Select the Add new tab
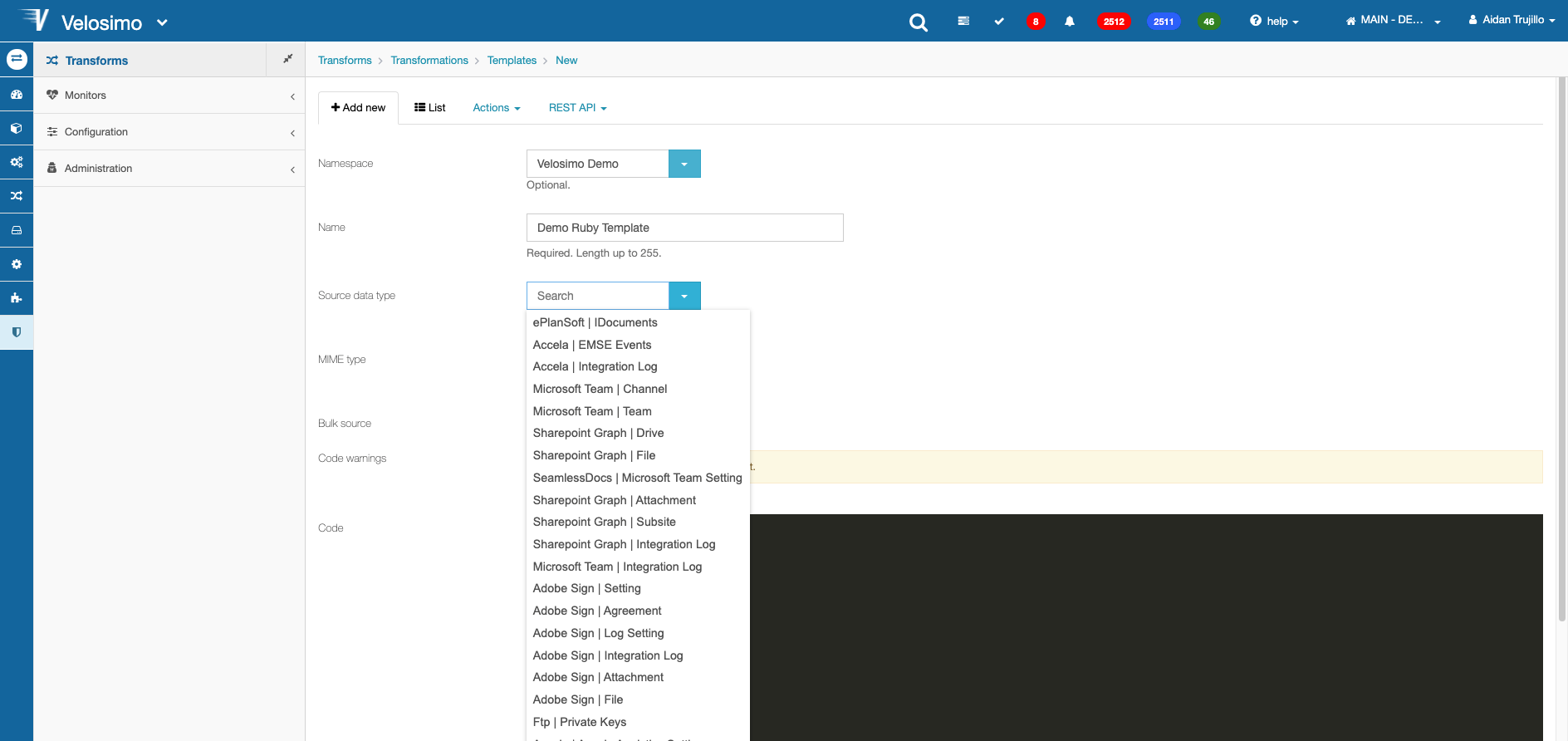Image resolution: width=1568 pixels, height=741 pixels. point(358,108)
